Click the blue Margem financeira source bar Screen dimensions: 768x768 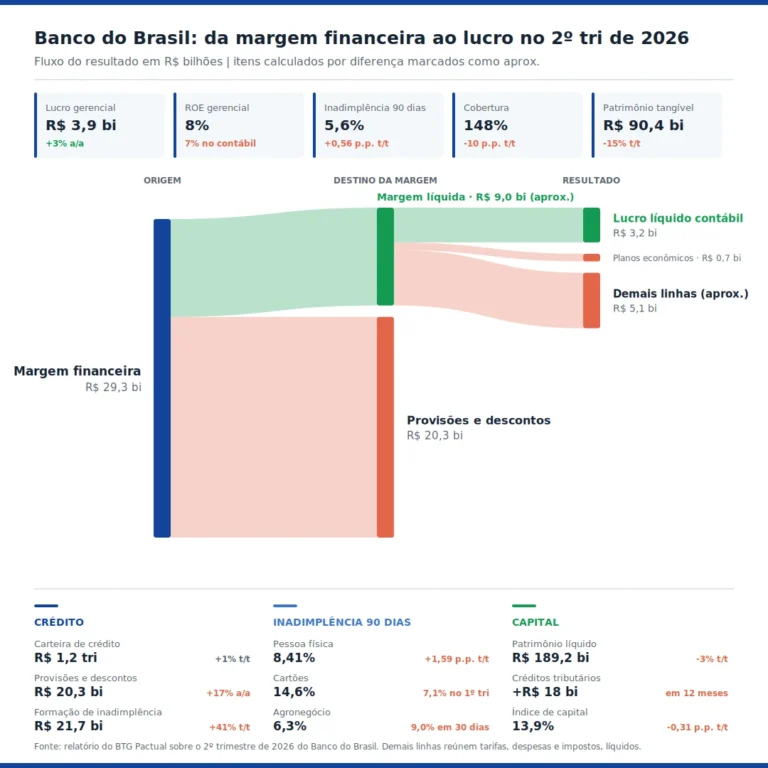tap(162, 378)
